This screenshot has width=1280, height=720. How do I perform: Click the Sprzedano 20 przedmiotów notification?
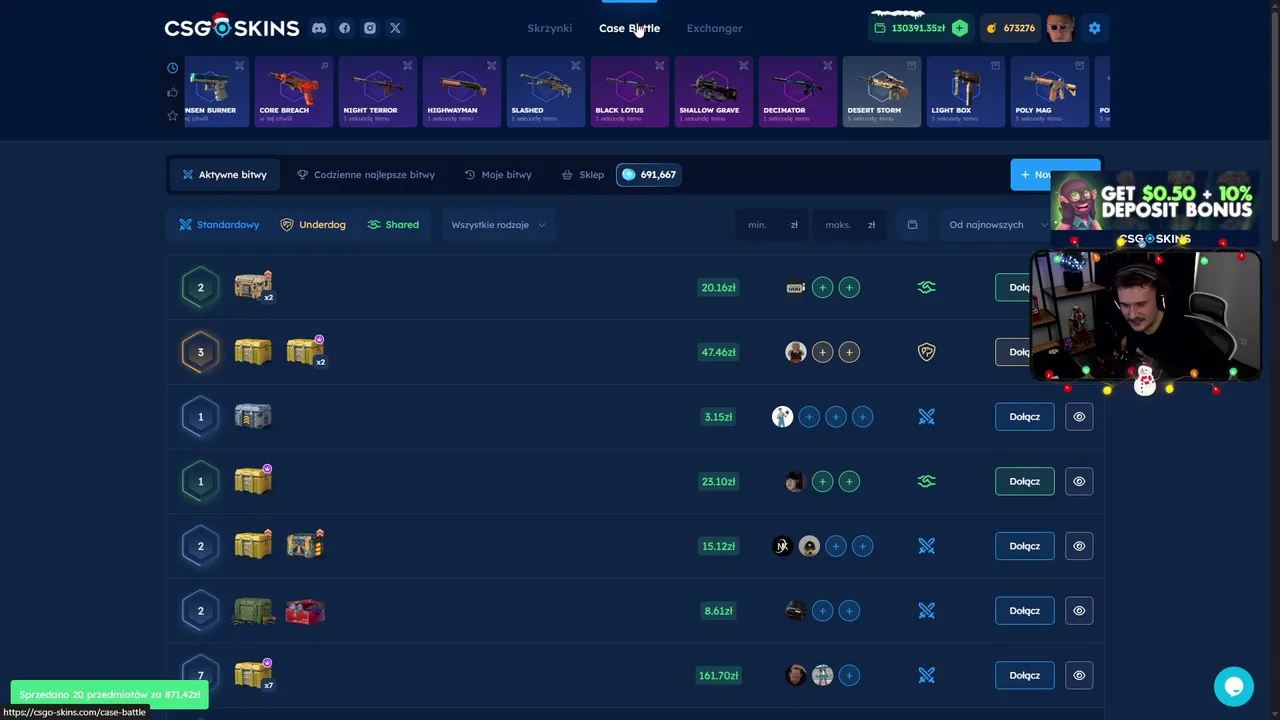[x=109, y=694]
